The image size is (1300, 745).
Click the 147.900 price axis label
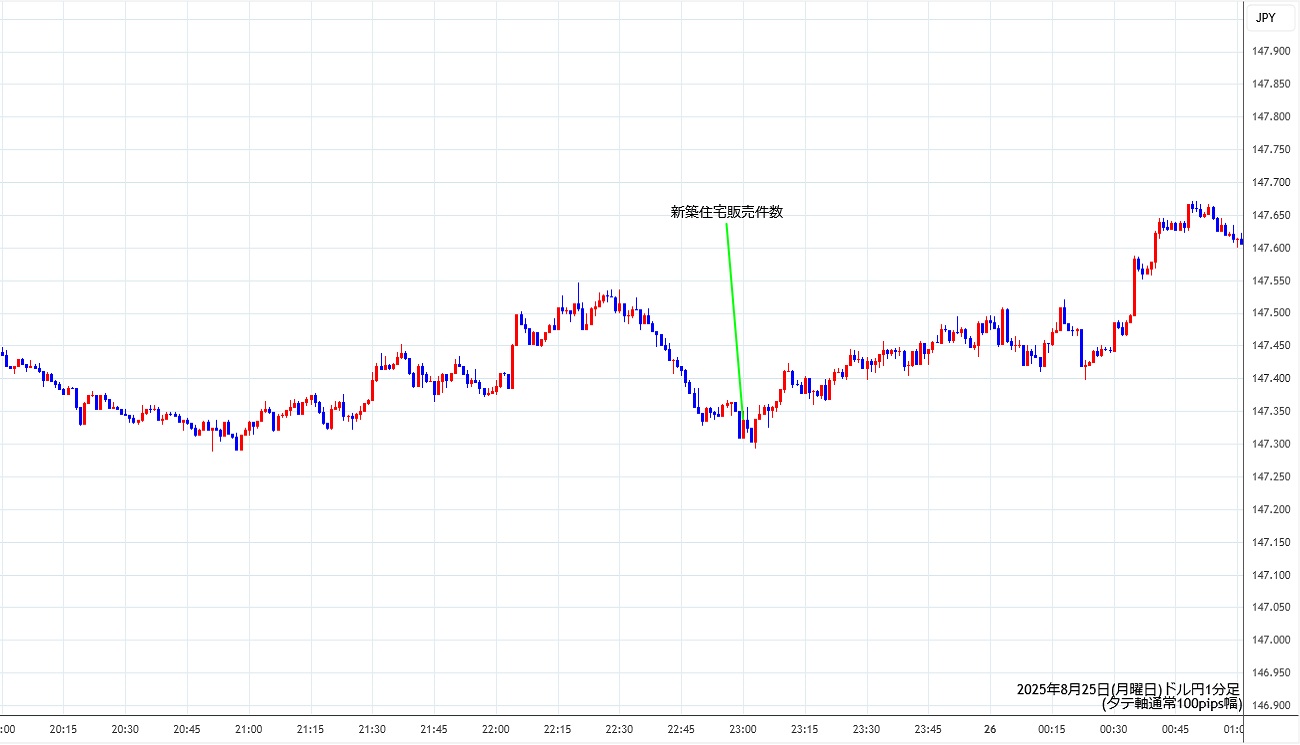point(1271,52)
